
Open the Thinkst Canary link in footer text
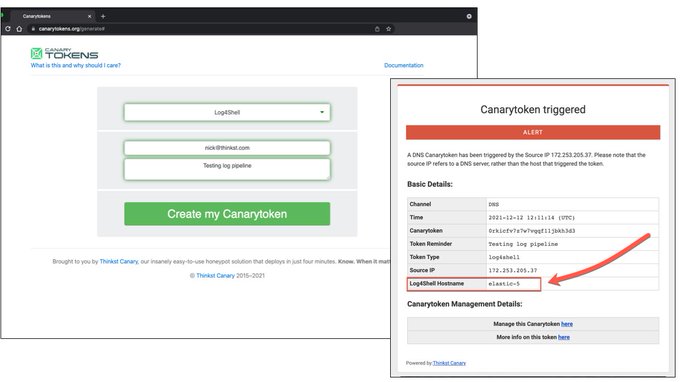(x=119, y=261)
